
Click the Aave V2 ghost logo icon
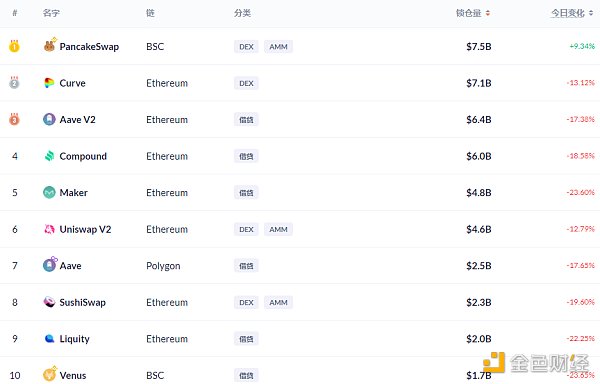(49, 119)
